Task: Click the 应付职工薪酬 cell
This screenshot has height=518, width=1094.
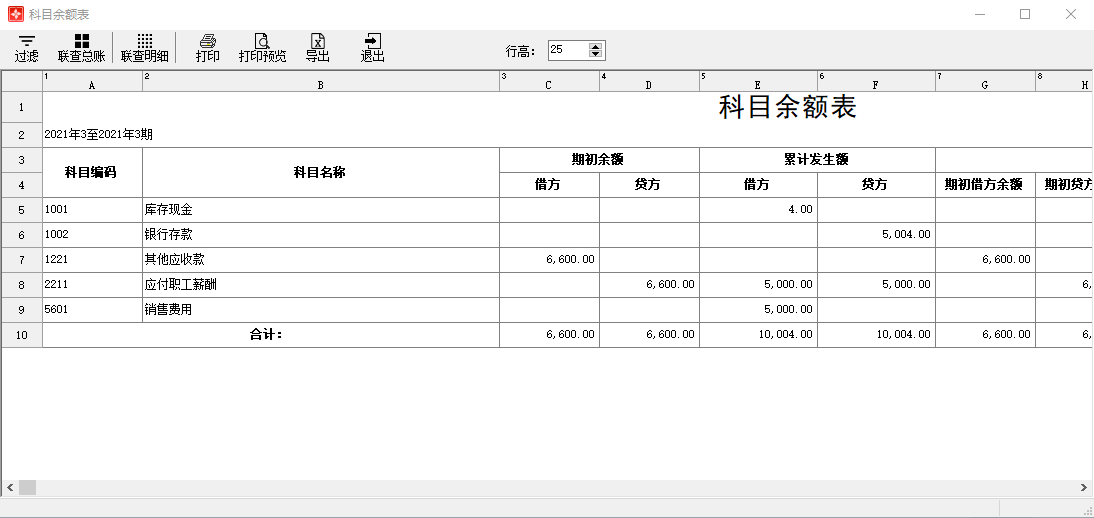Action: click(x=321, y=285)
